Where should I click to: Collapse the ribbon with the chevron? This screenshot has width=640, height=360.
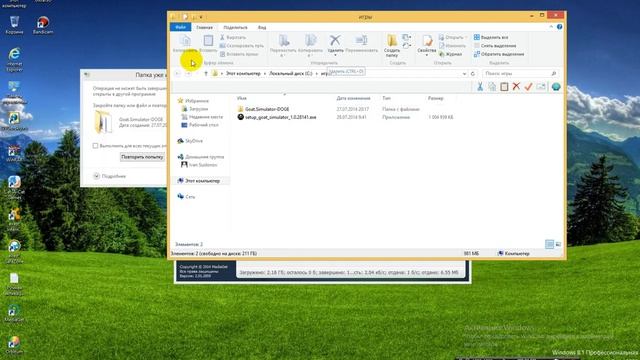(551, 27)
